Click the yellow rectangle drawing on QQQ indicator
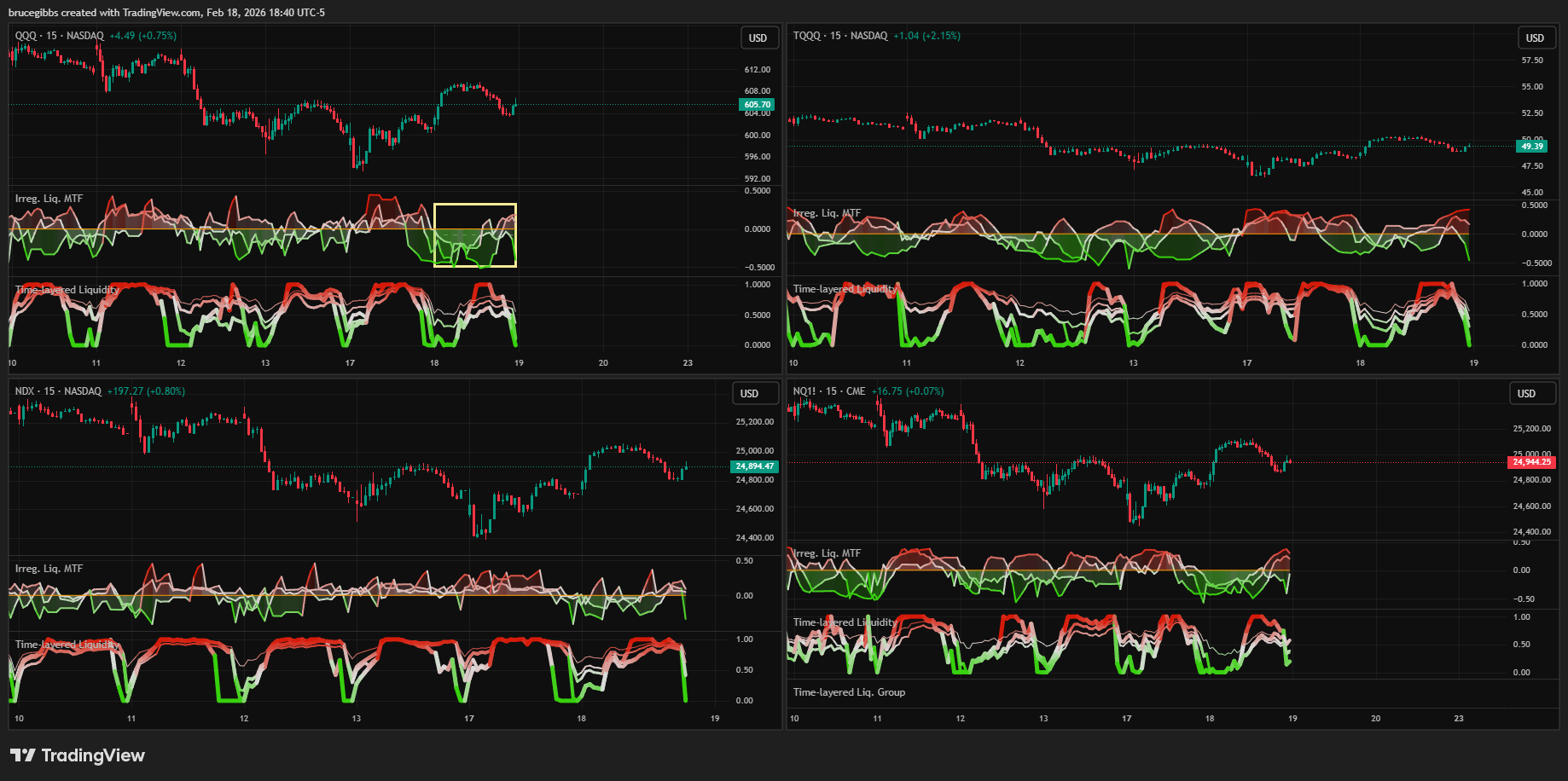The image size is (1568, 781). (475, 205)
